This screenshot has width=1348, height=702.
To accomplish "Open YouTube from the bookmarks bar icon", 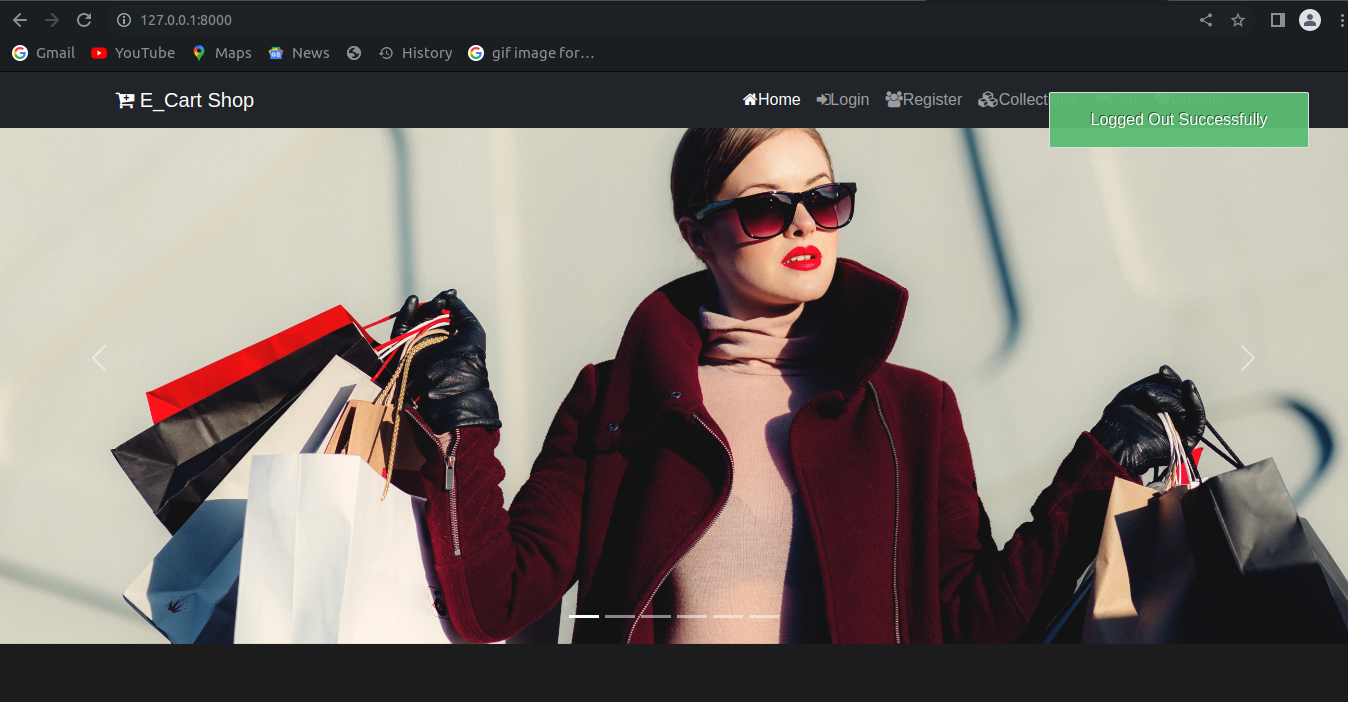I will pyautogui.click(x=98, y=53).
